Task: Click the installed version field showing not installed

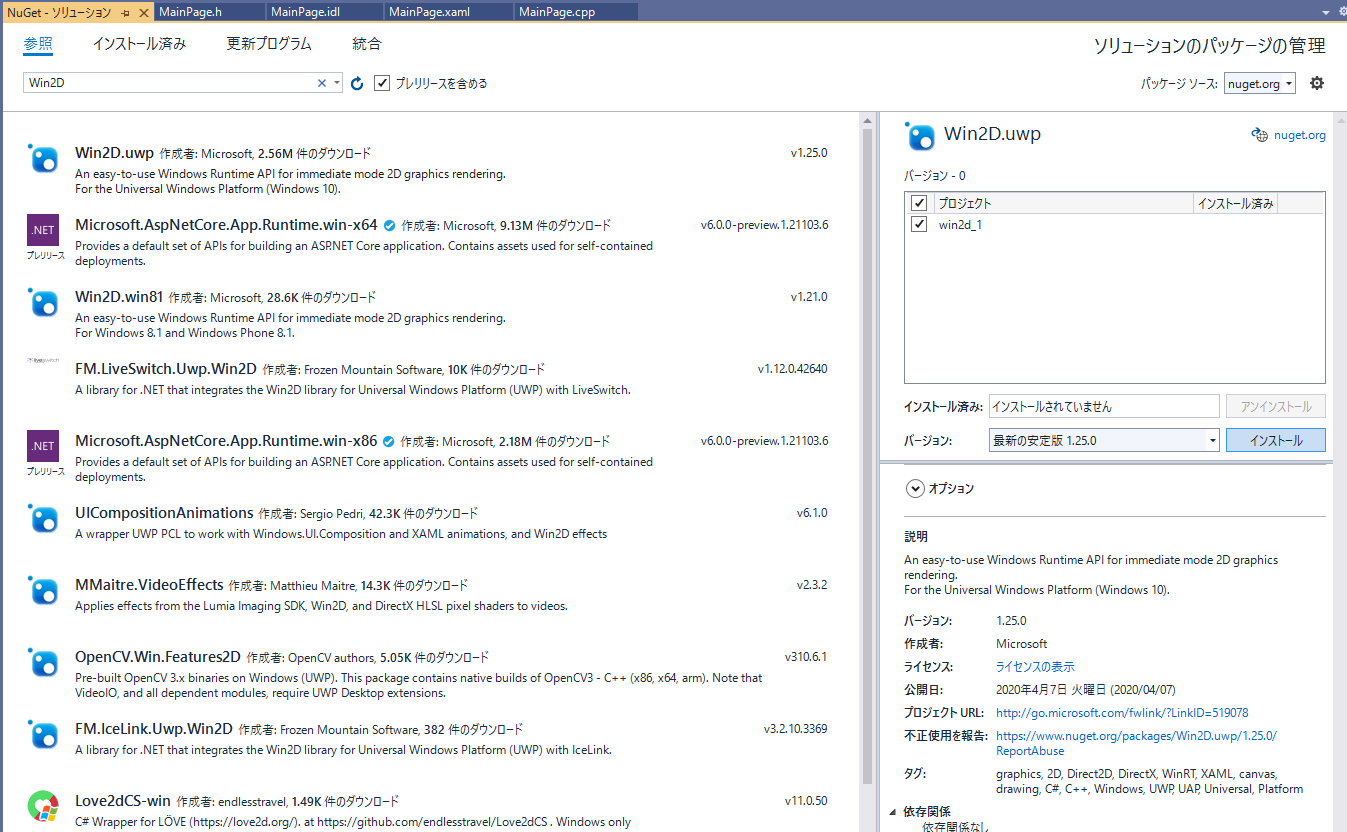Action: click(x=1104, y=406)
